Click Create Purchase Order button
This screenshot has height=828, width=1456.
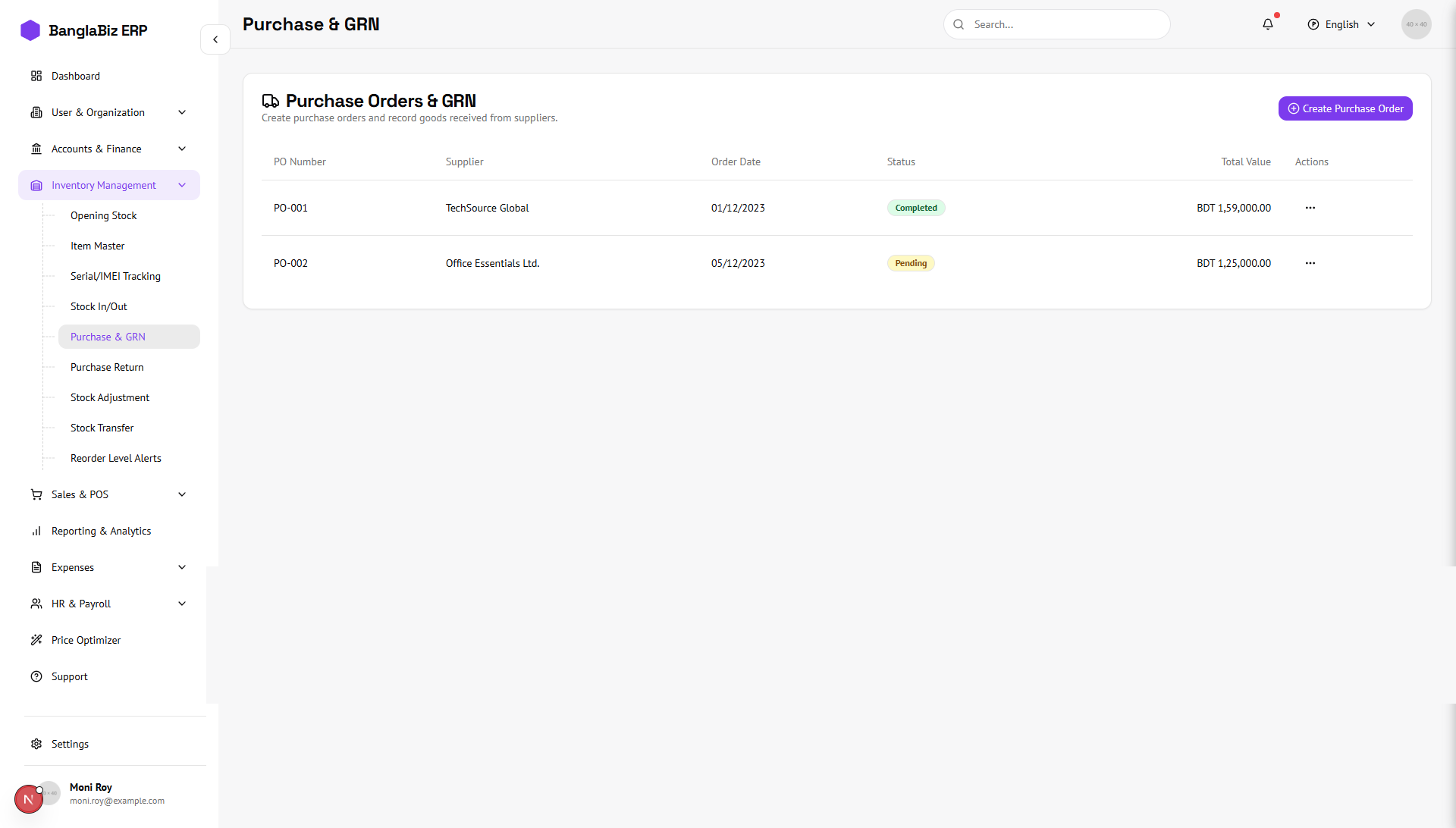coord(1345,108)
